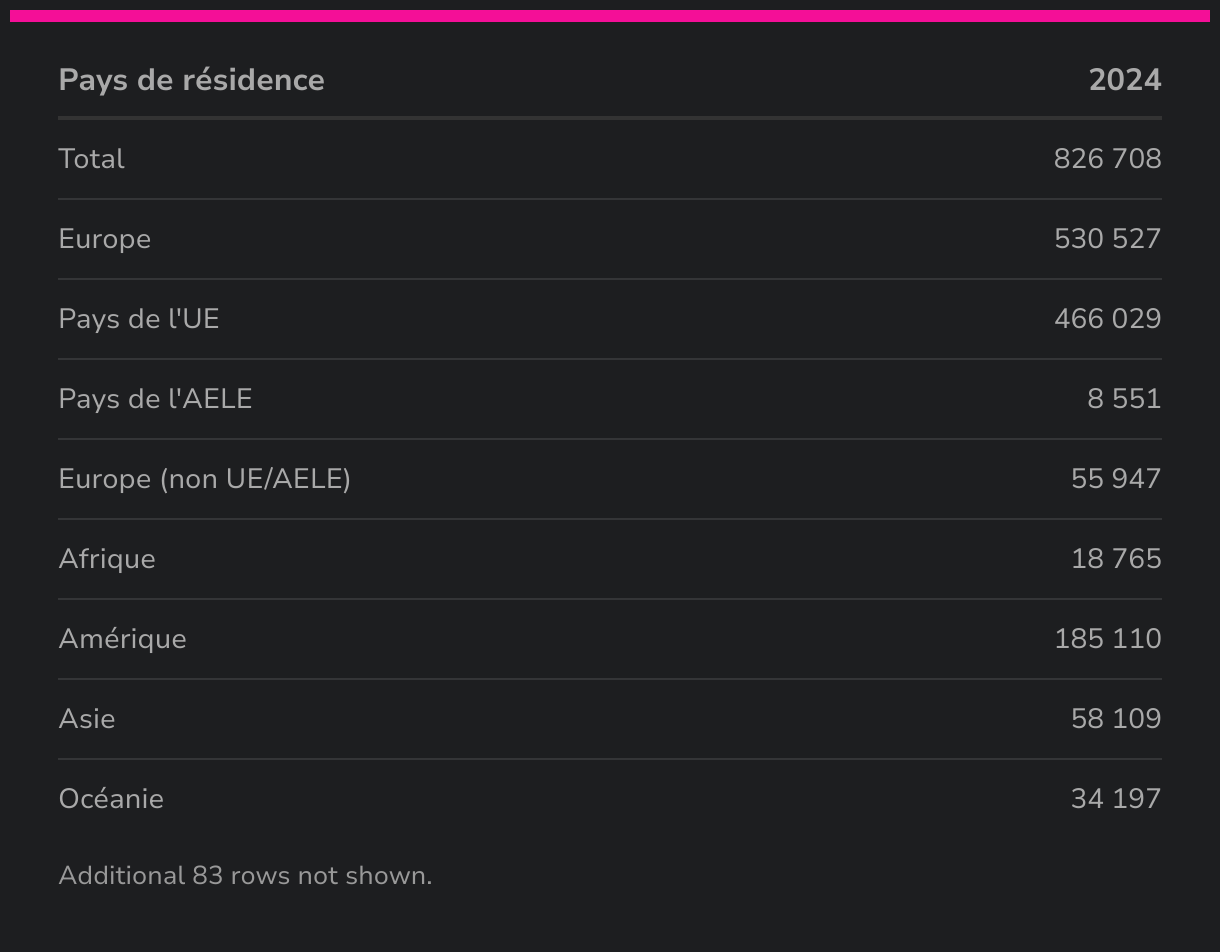Click the "Pays de résidence" column header
This screenshot has width=1220, height=952.
[x=191, y=80]
